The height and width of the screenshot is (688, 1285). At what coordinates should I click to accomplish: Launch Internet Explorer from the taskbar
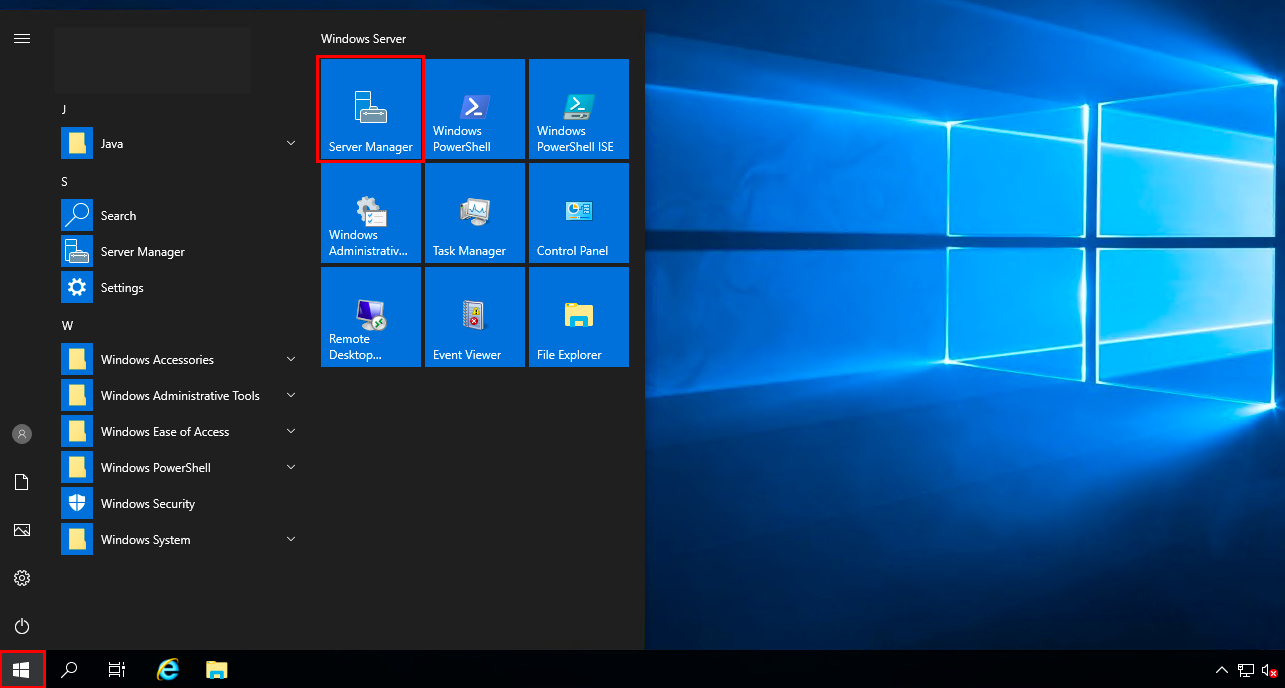168,670
